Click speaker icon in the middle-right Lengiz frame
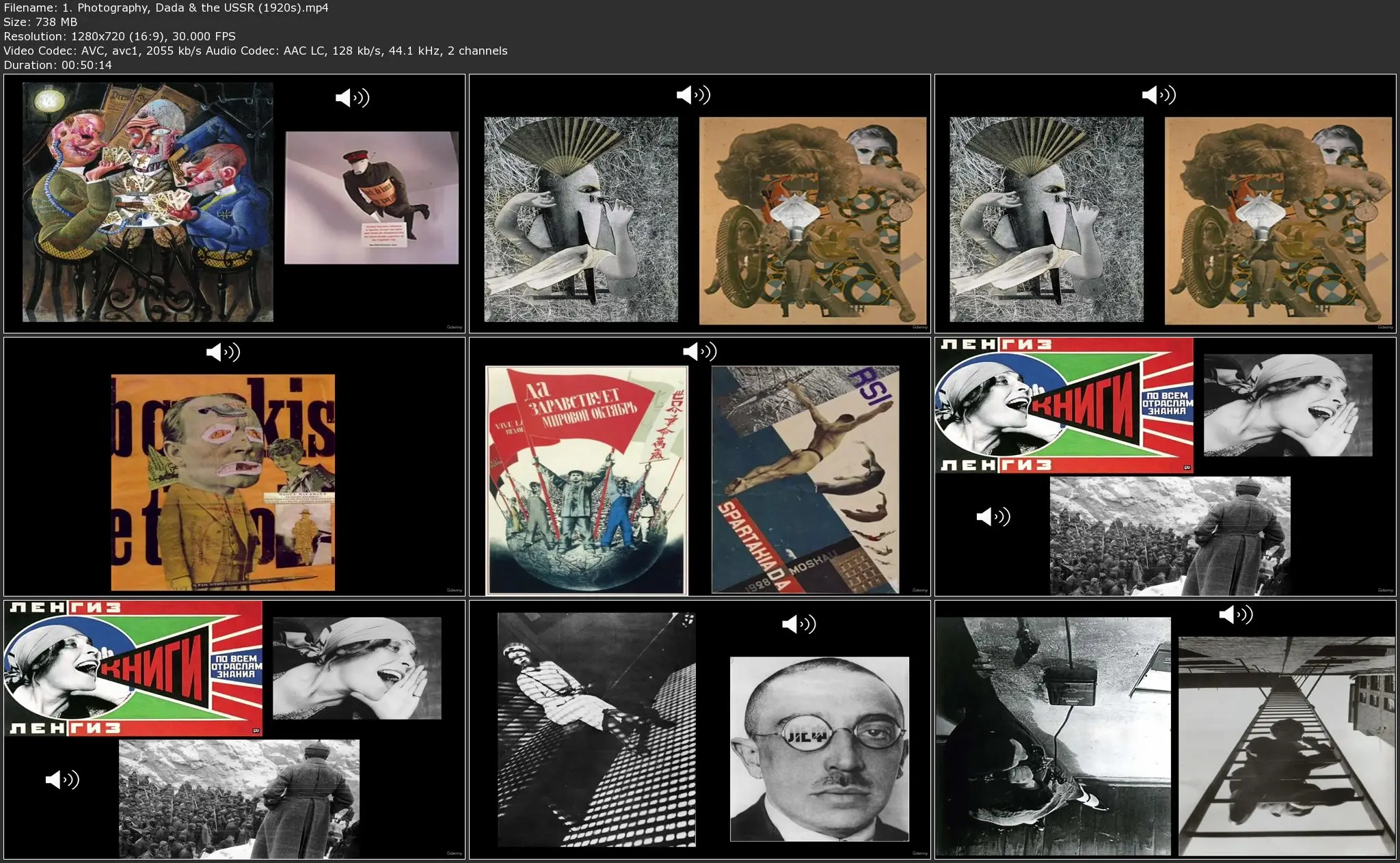The image size is (1400, 863). pos(993,517)
